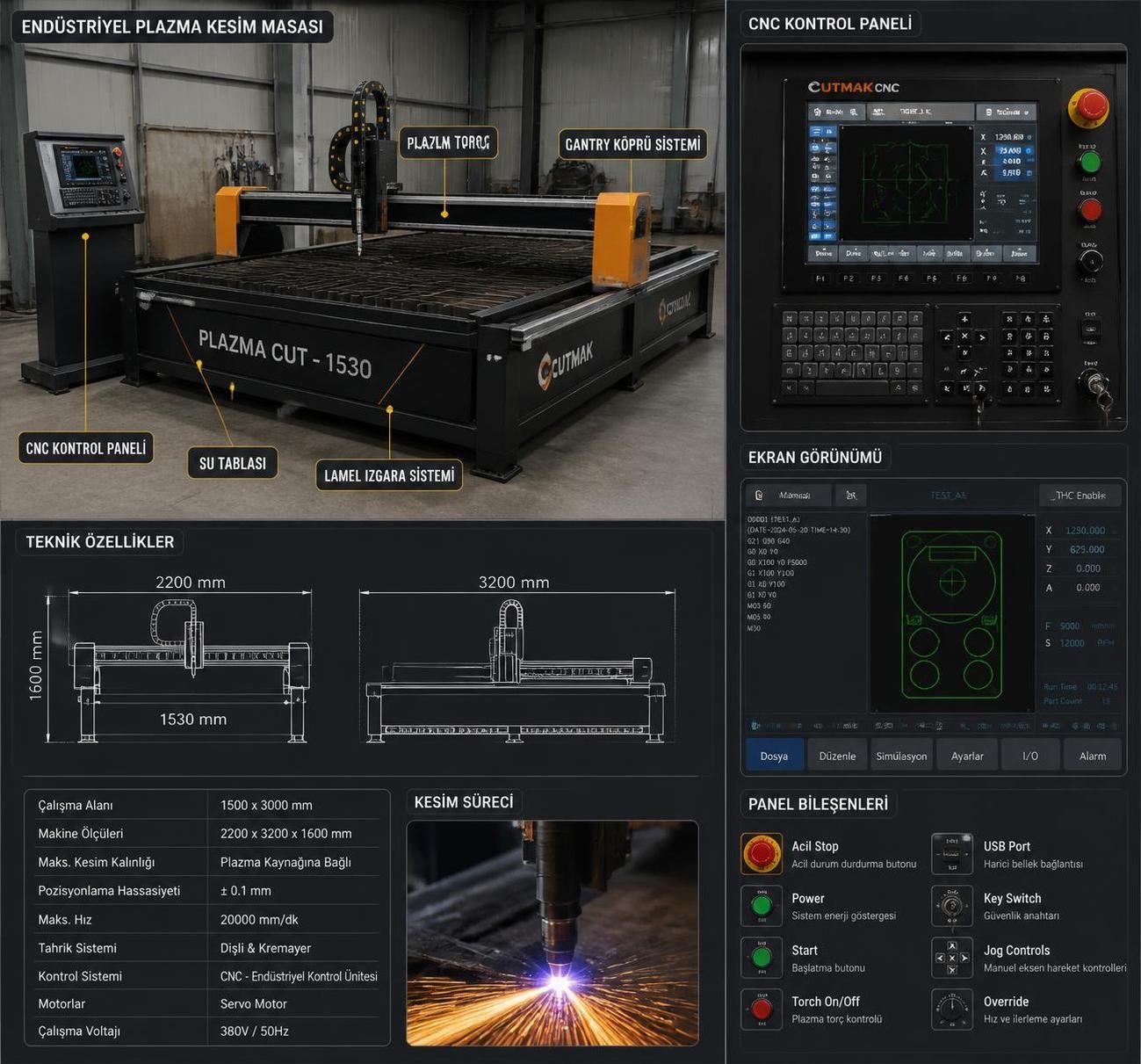Click the CUTMAK CNC logo on the panel photo
The width and height of the screenshot is (1141, 1064).
pos(853,87)
